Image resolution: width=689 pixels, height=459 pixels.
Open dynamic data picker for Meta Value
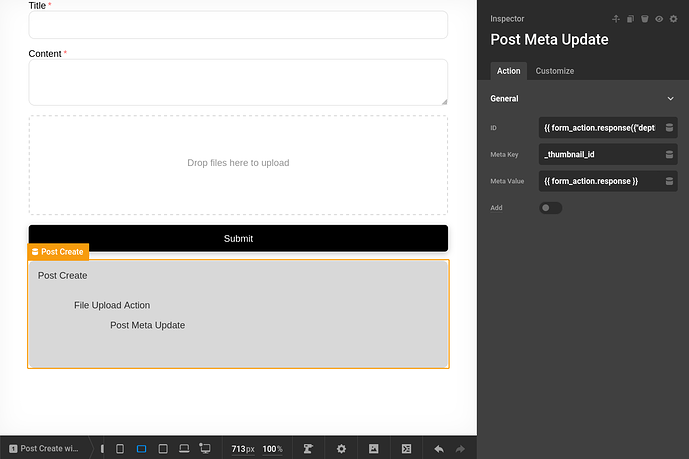[669, 181]
